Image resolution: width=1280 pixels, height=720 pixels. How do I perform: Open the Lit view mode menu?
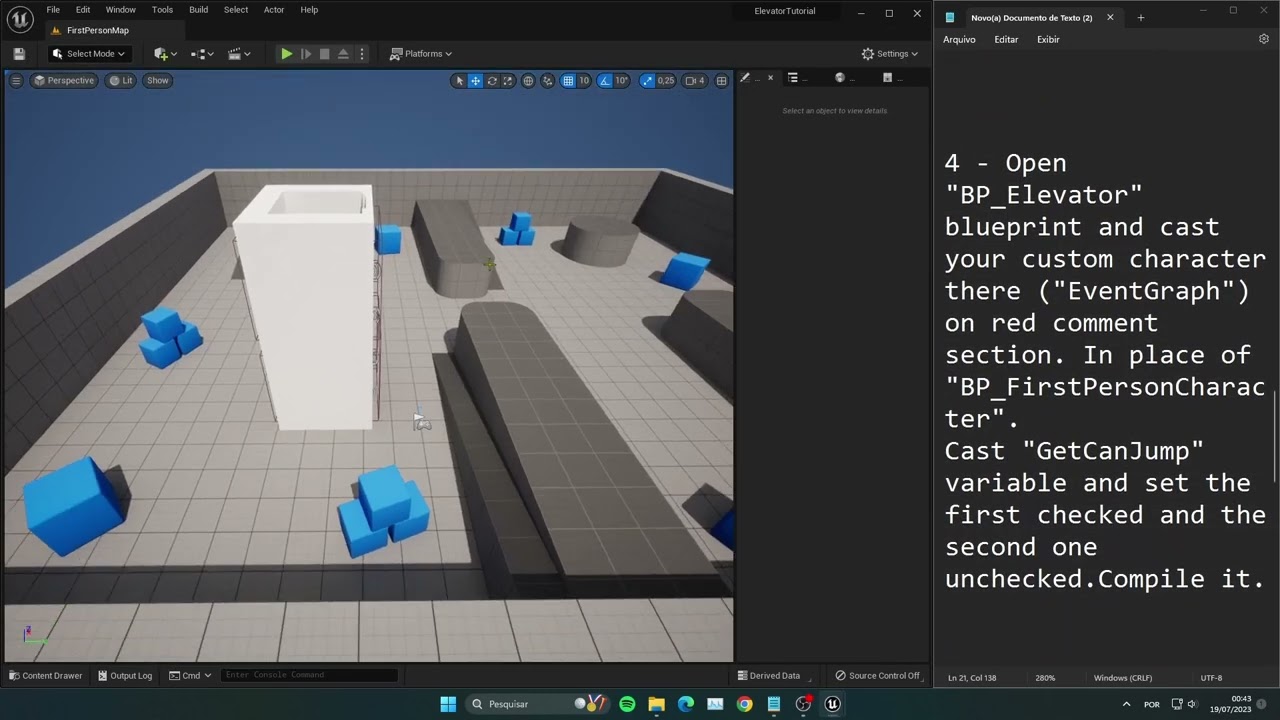pos(121,80)
